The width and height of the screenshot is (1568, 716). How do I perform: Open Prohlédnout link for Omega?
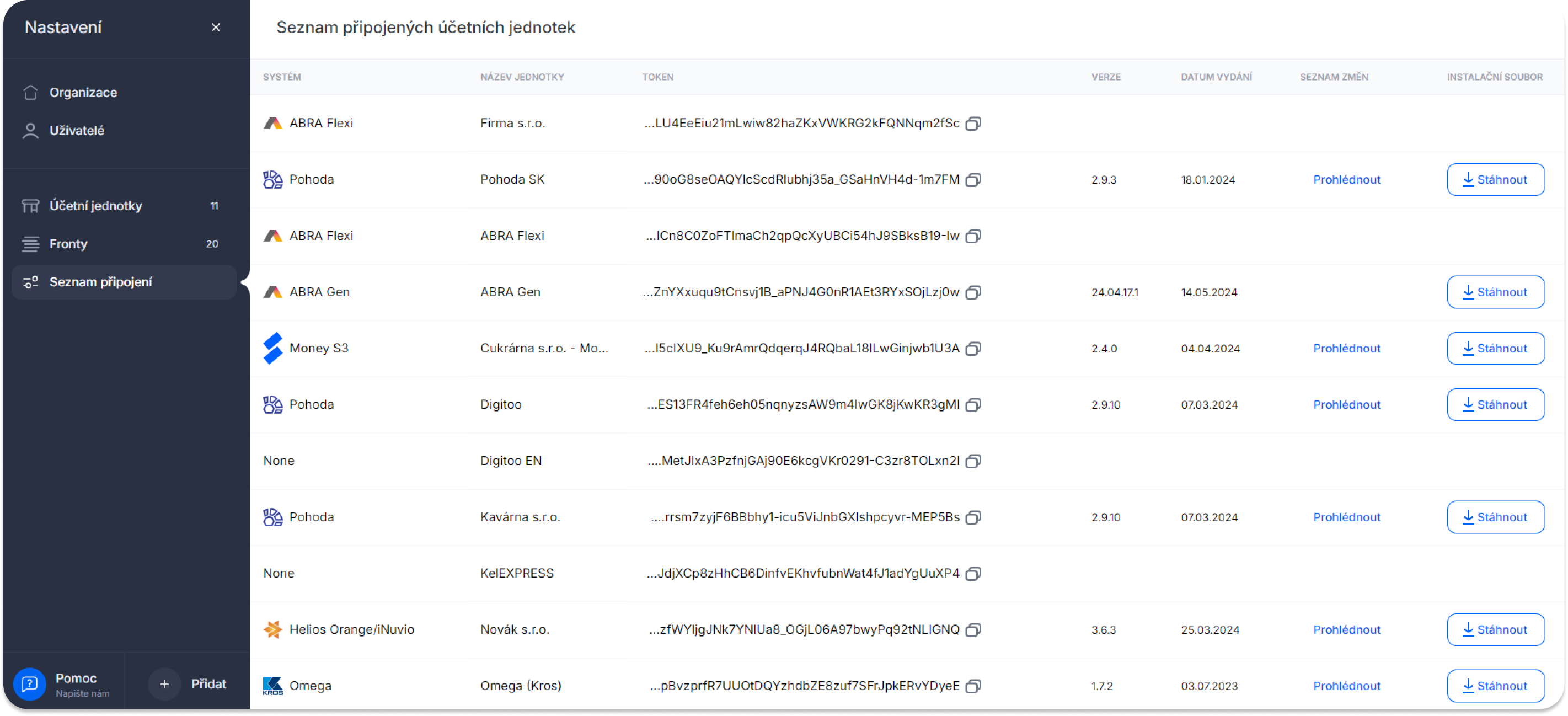(1346, 686)
